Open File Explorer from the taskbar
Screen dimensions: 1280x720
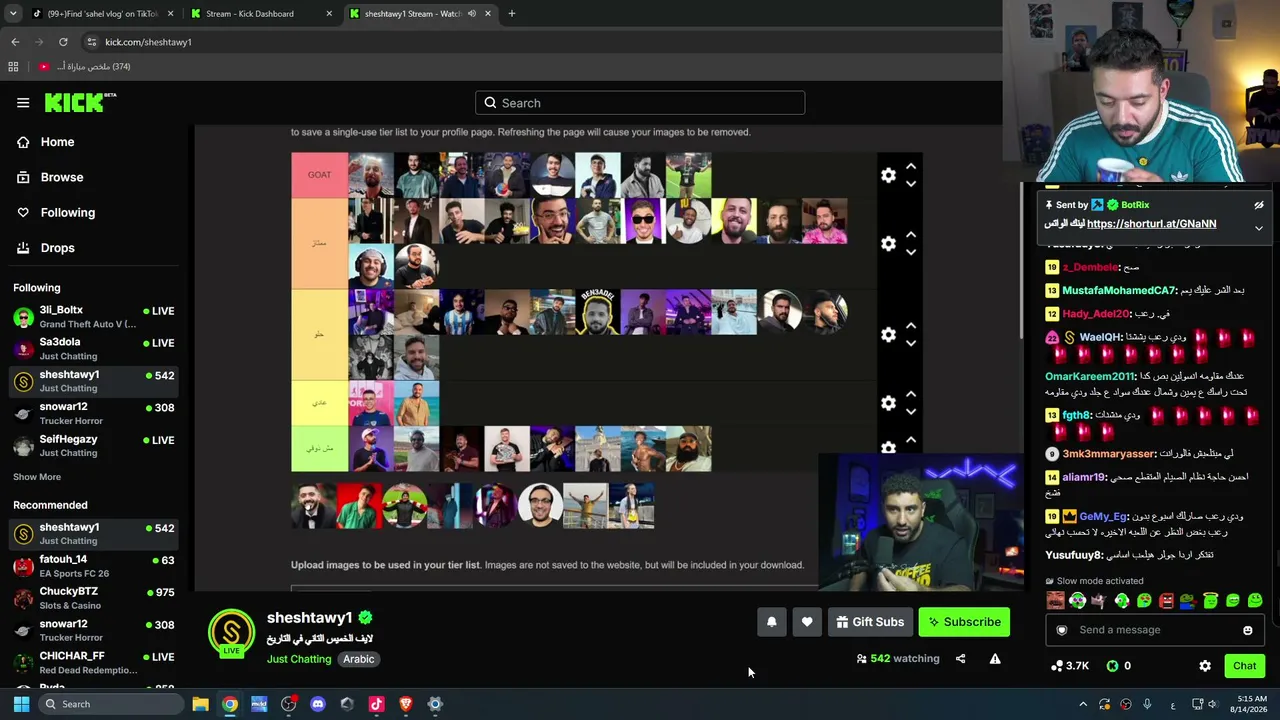click(200, 704)
